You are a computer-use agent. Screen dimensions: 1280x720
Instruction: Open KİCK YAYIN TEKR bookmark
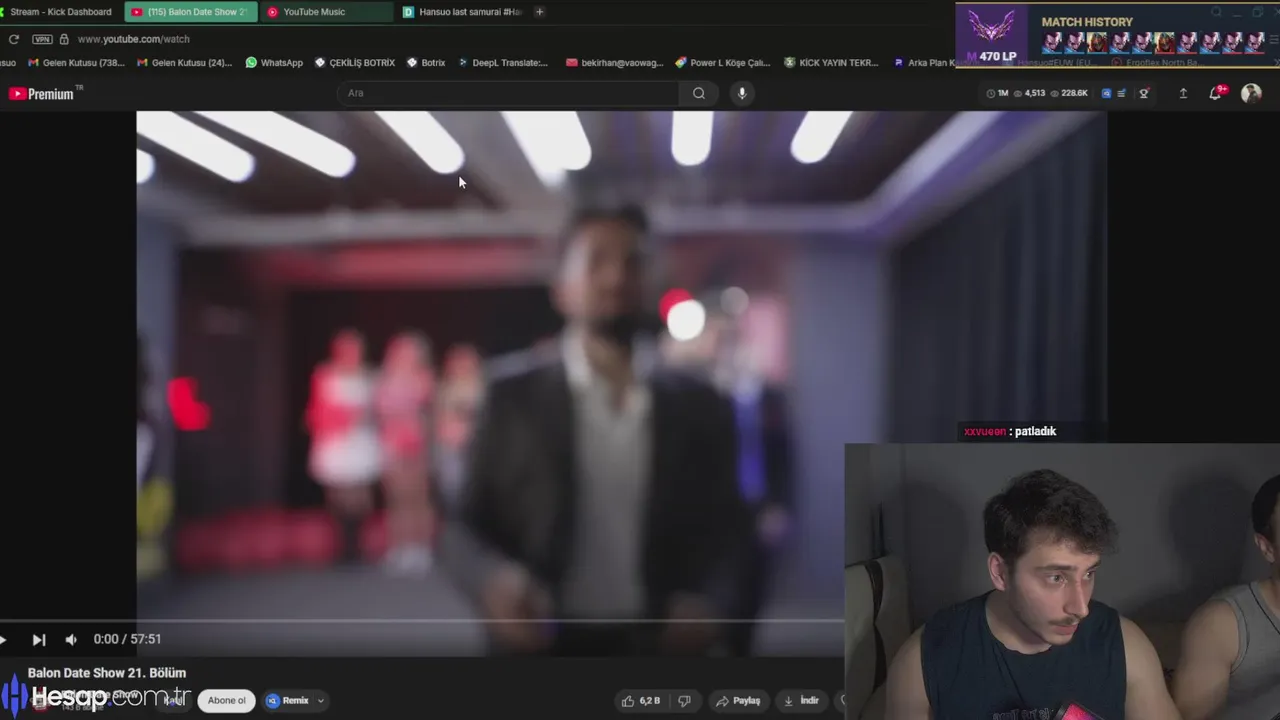[831, 63]
